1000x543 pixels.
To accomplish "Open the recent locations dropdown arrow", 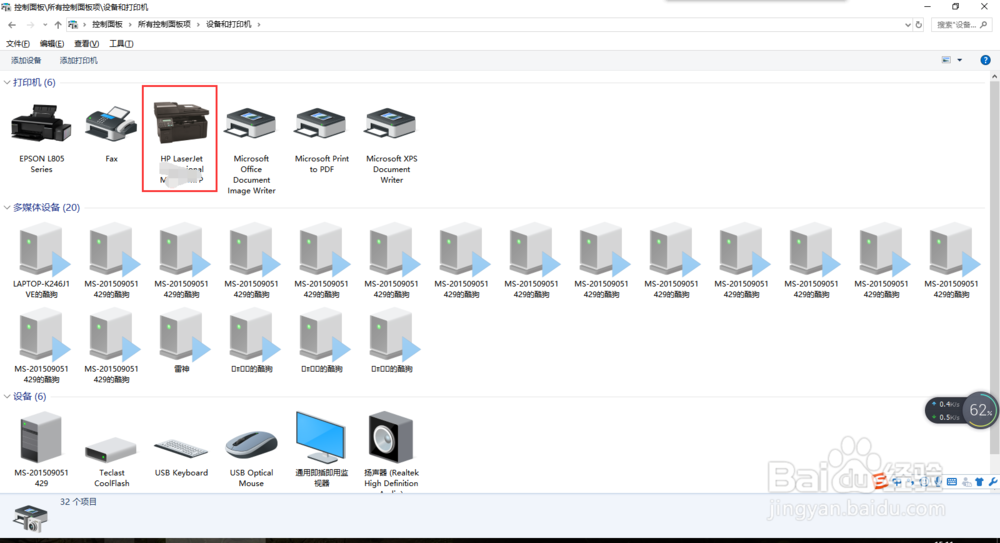I will tap(45, 25).
